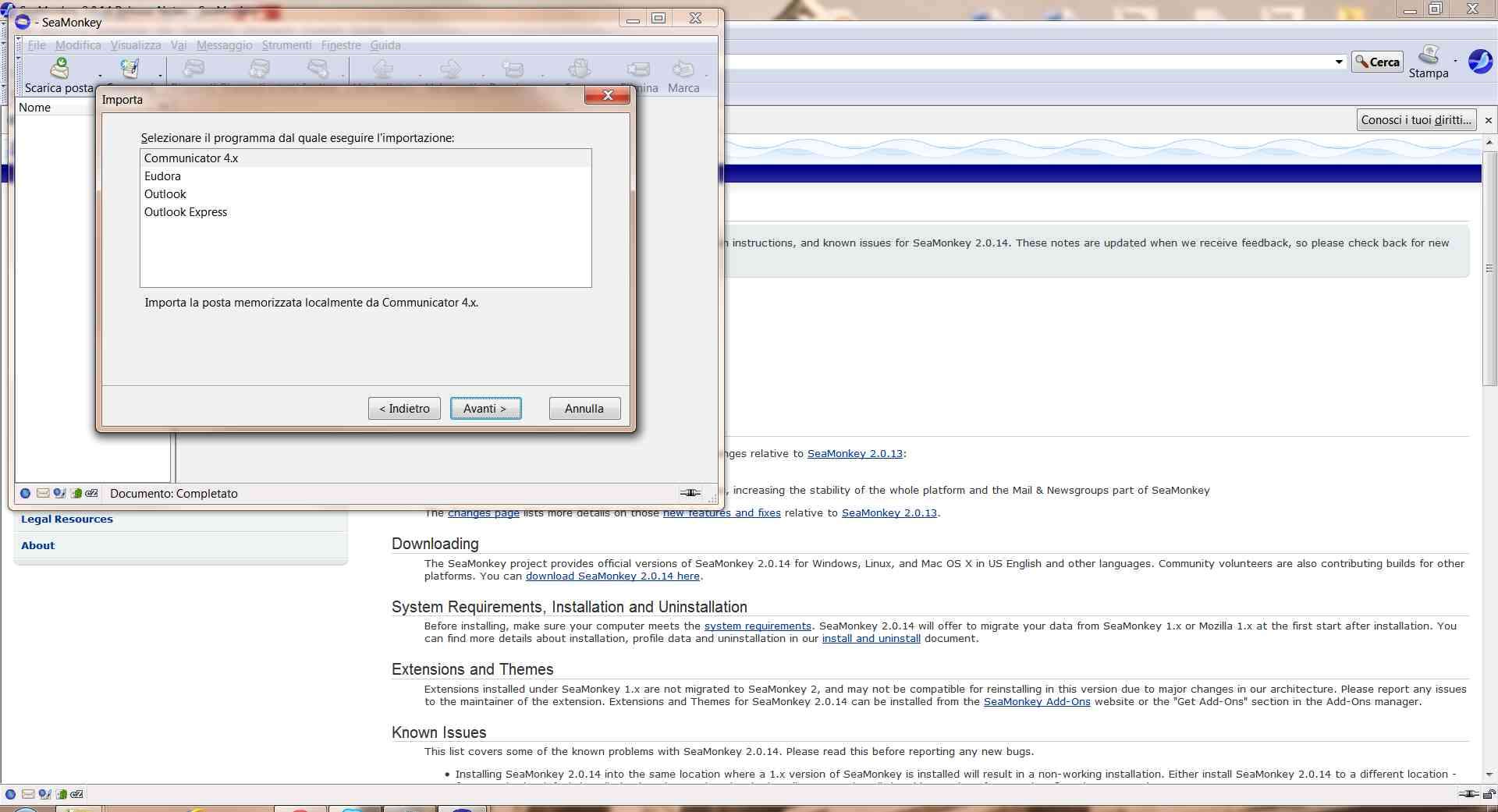Click the Composer icon in browser window status bar
Screen dimensions: 1498x812
44,794
